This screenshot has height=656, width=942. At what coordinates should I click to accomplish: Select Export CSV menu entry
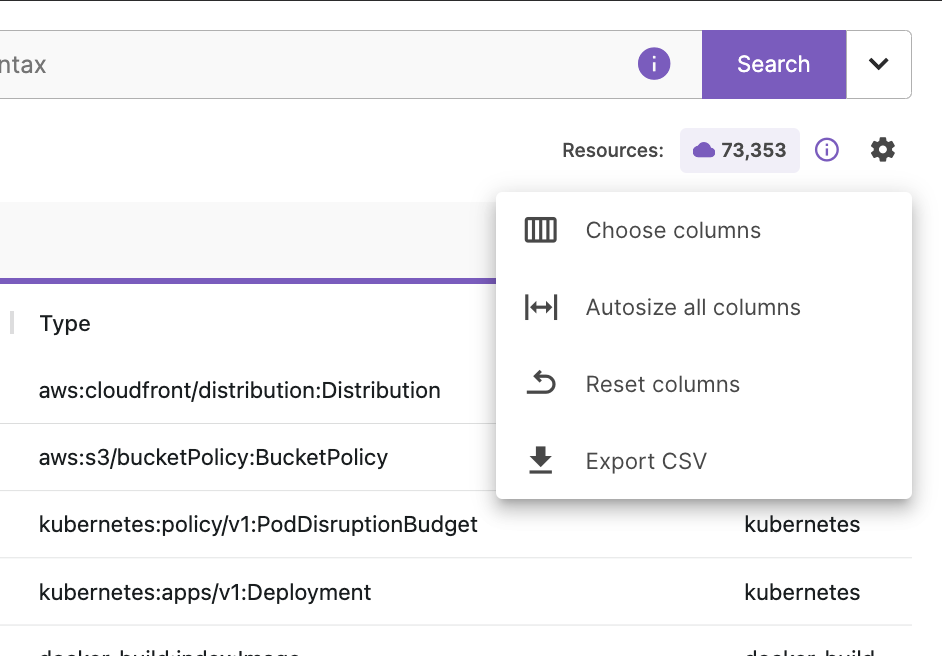pyautogui.click(x=703, y=461)
